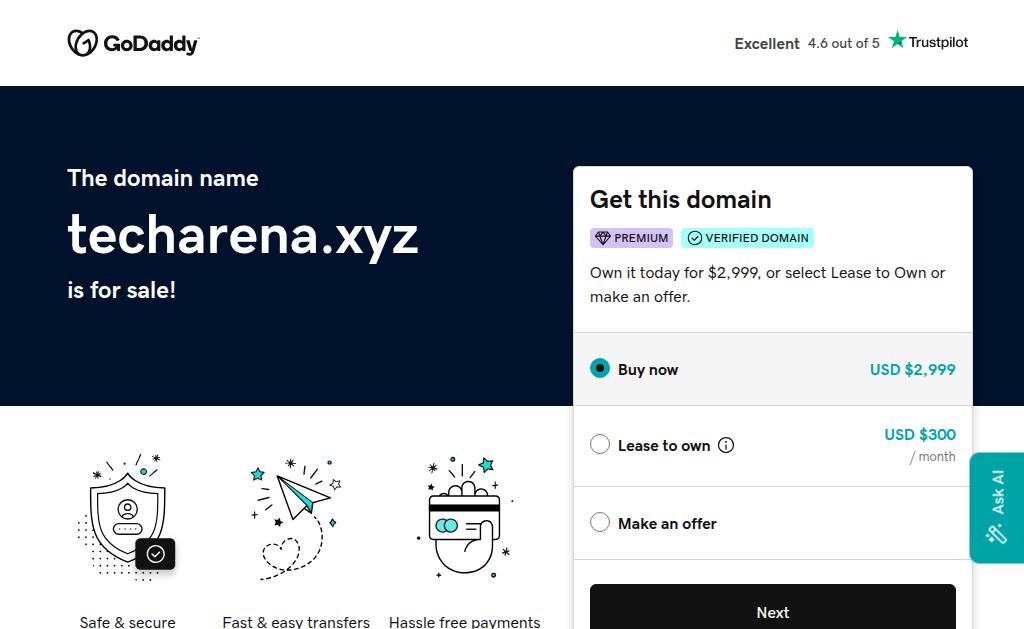
Task: Click the 4.6 out of 5 rating text
Action: tap(843, 43)
